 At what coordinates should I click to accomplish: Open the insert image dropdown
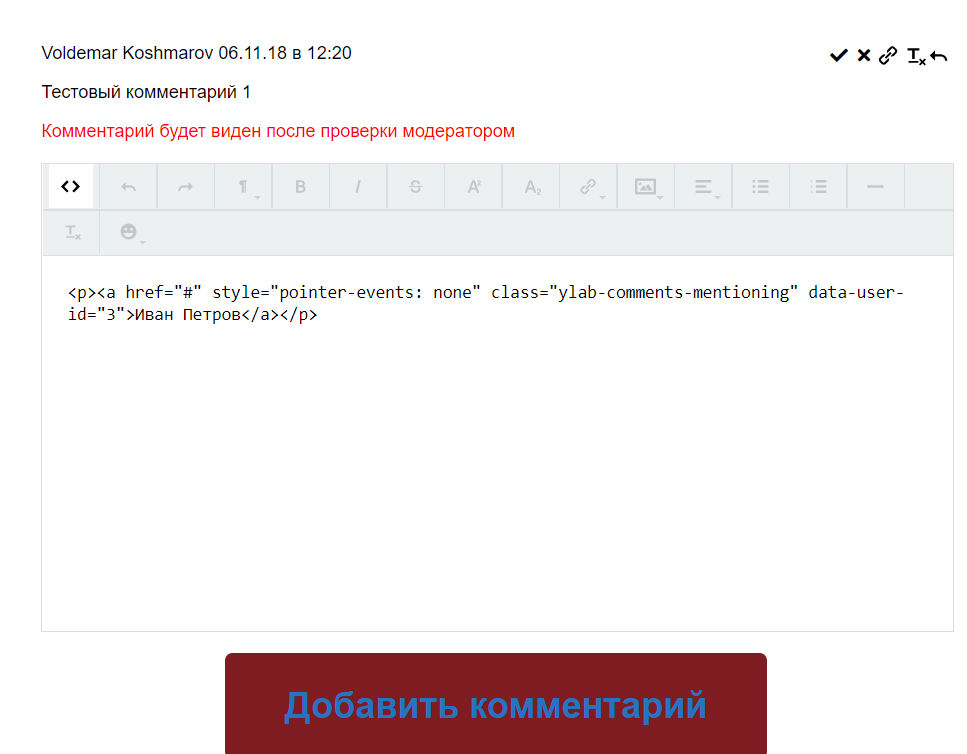(x=647, y=187)
